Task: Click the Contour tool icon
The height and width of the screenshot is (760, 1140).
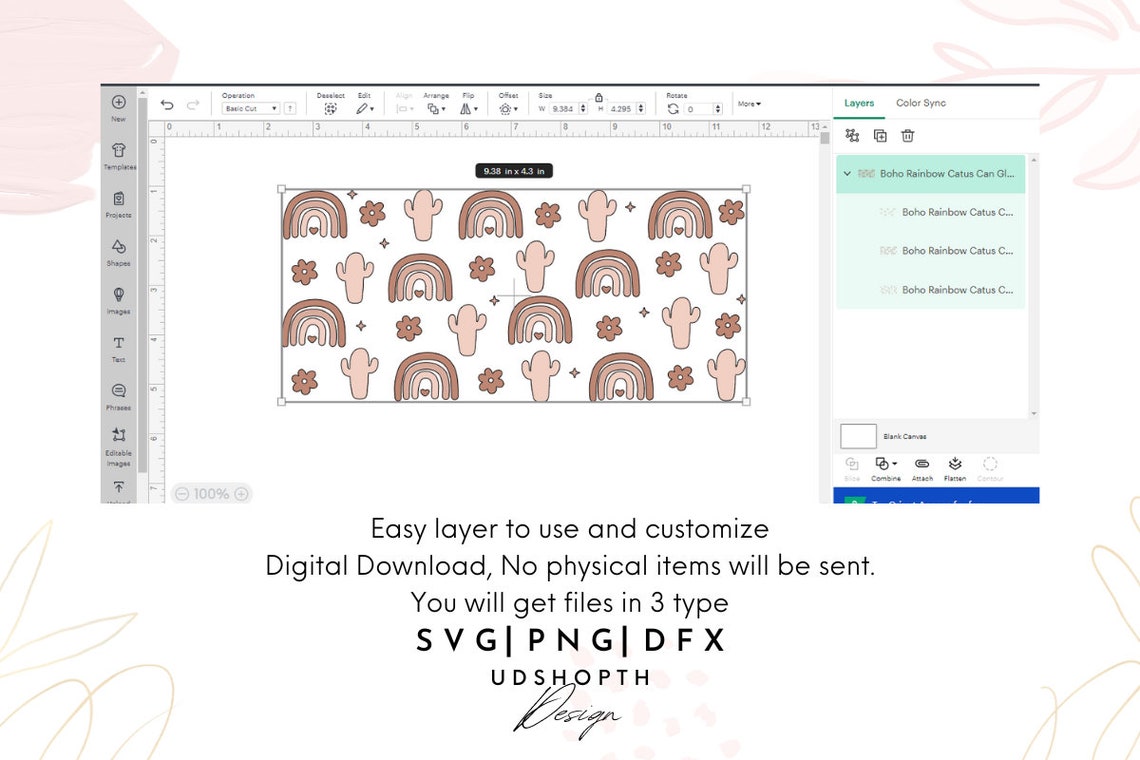Action: pyautogui.click(x=990, y=464)
